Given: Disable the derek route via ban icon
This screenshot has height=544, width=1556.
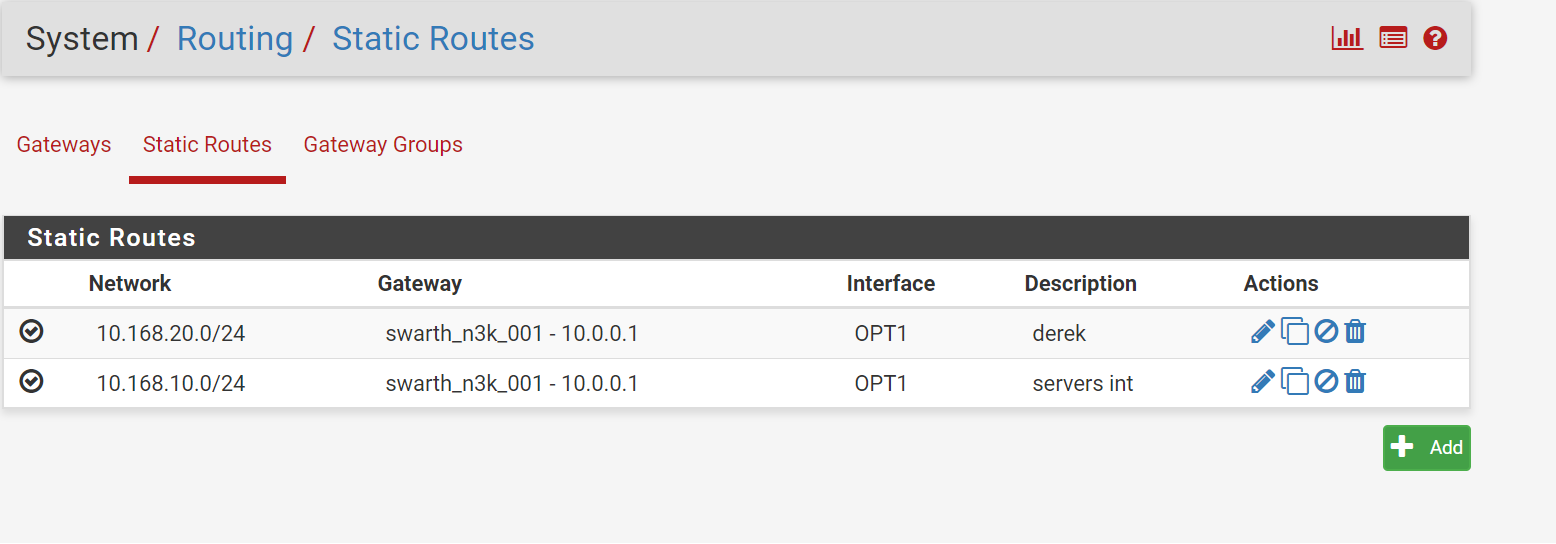Looking at the screenshot, I should (1326, 331).
